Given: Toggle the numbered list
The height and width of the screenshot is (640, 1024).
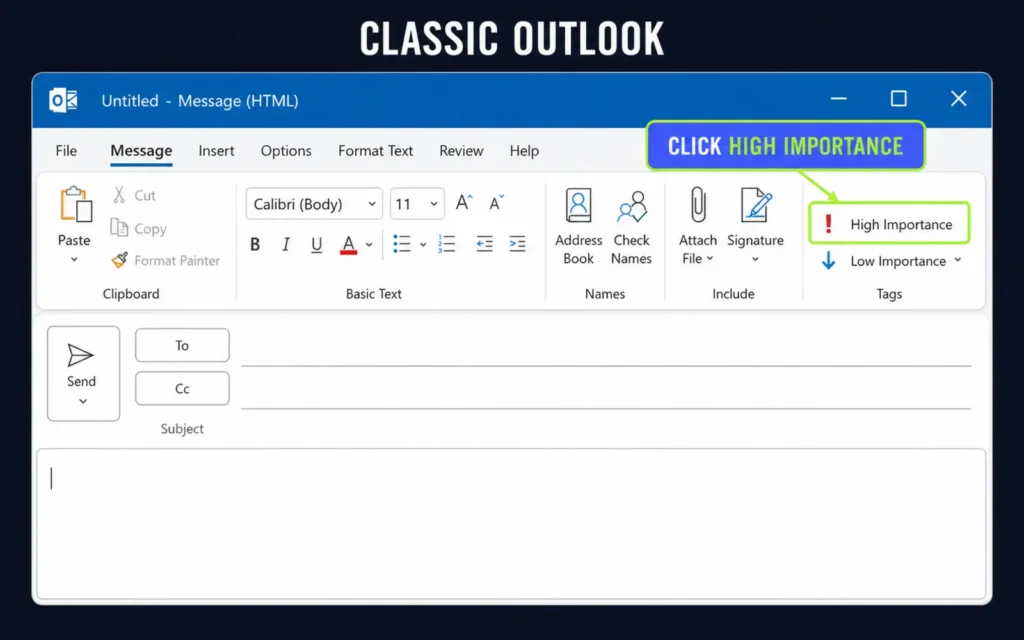Looking at the screenshot, I should (447, 244).
